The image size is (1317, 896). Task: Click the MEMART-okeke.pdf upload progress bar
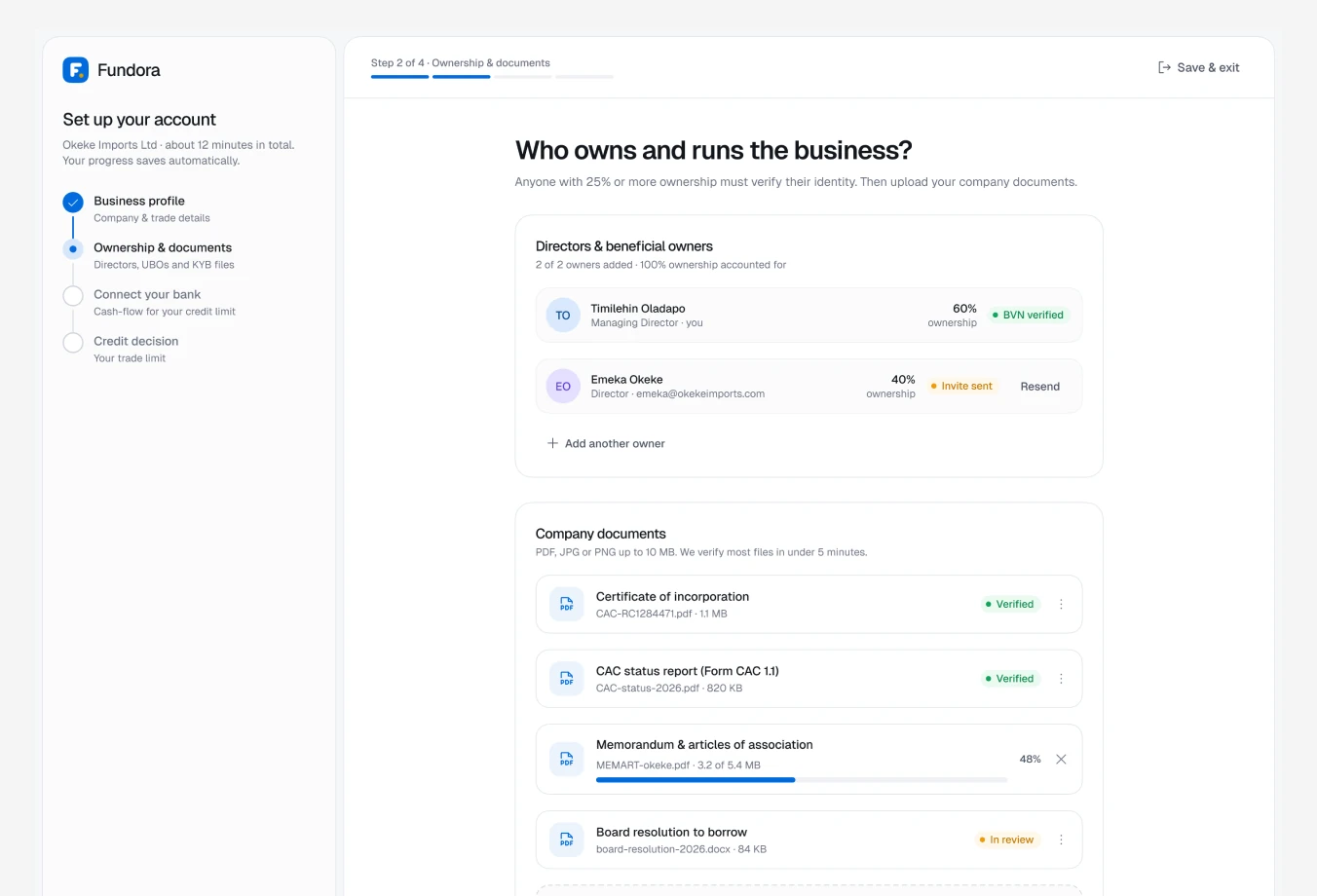coord(802,780)
